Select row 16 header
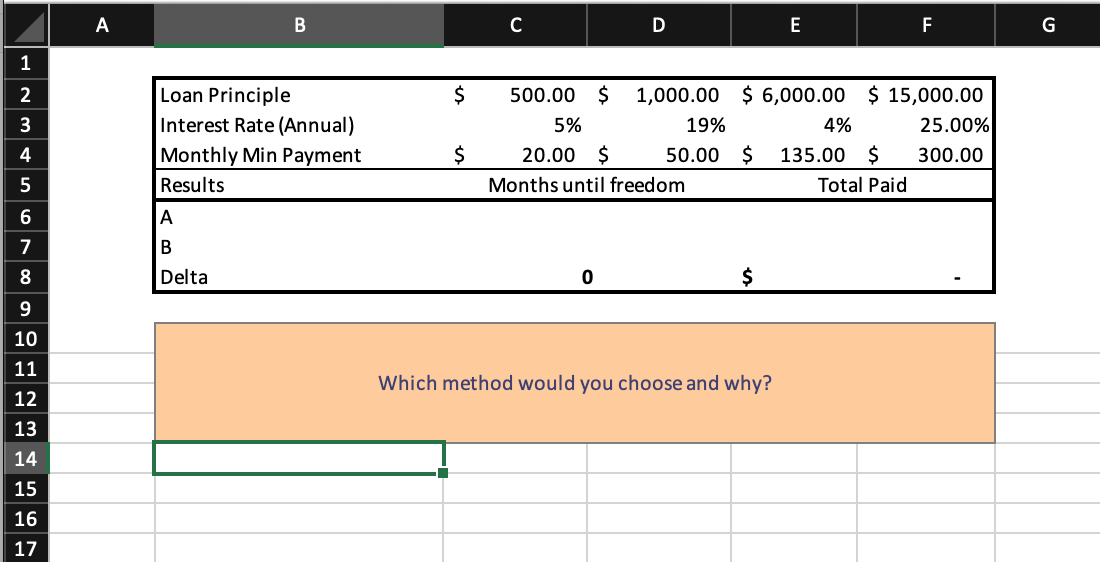 [x=25, y=518]
